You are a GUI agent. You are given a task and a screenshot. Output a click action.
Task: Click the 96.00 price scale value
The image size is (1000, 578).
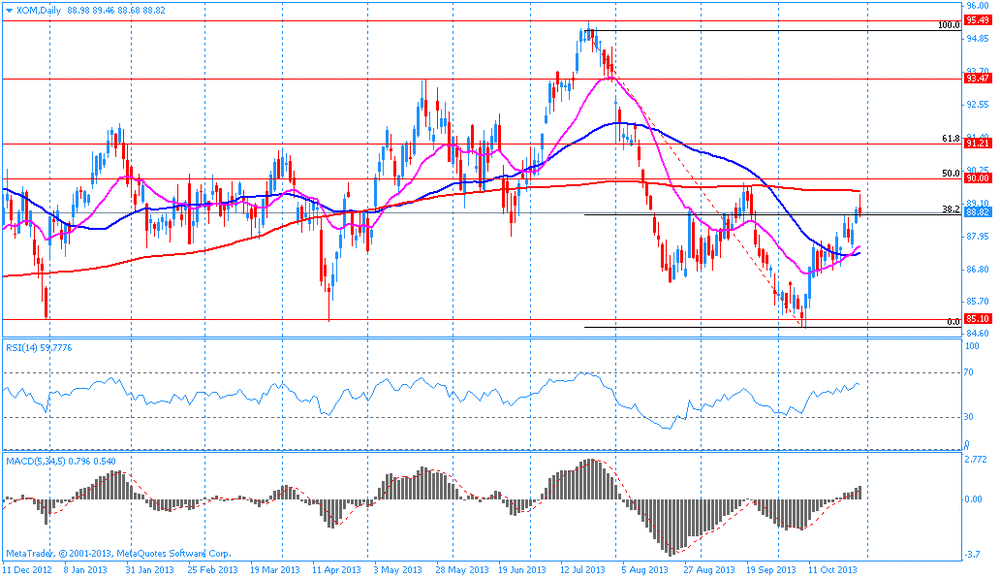(x=978, y=5)
